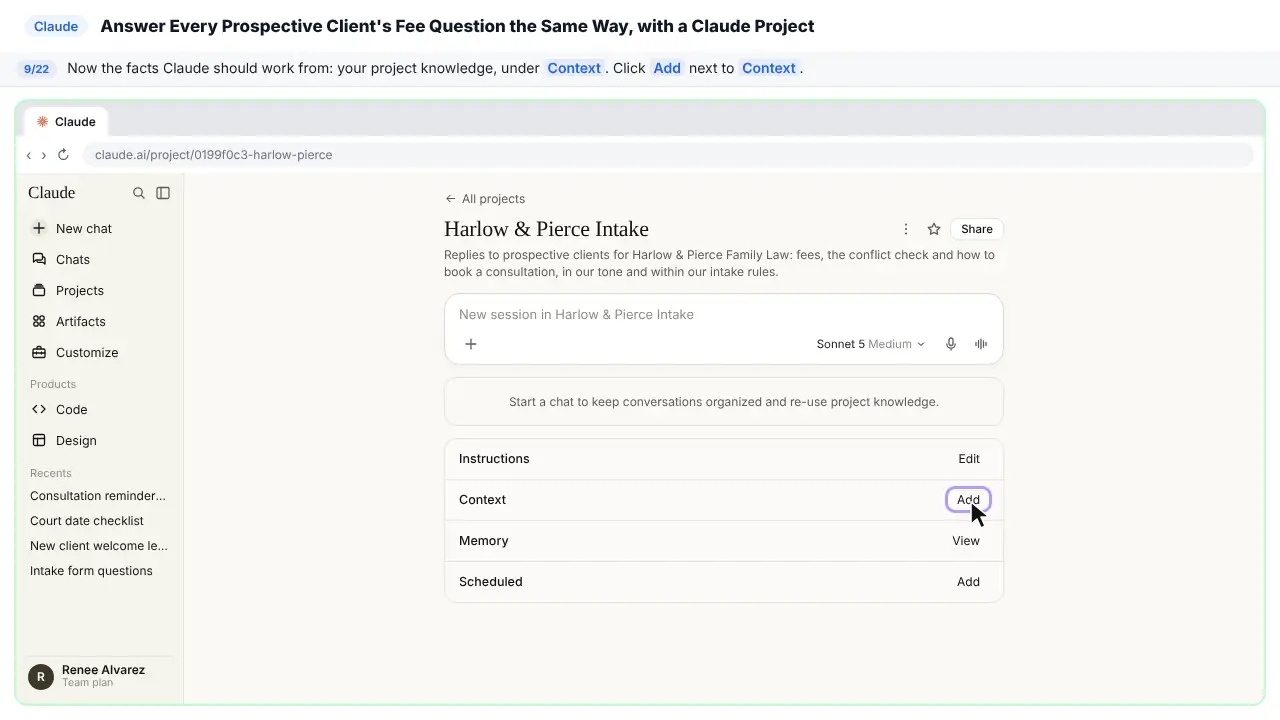
Task: Click the browser back arrow
Action: (x=29, y=155)
